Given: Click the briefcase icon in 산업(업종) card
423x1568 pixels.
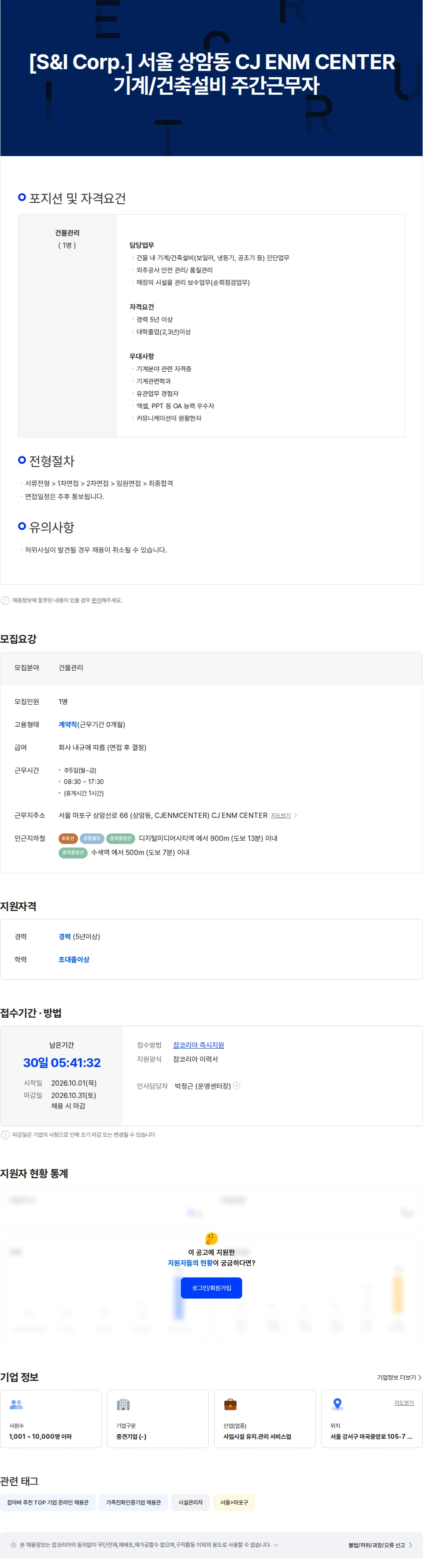Looking at the screenshot, I should pos(230,1404).
